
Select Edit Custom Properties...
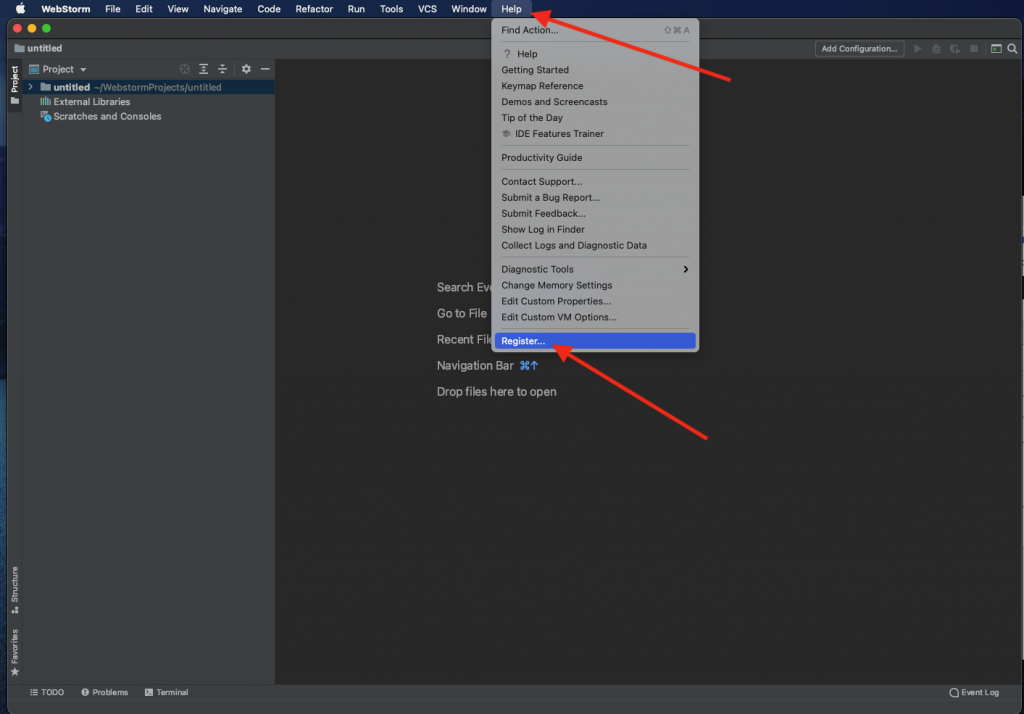pyautogui.click(x=595, y=301)
